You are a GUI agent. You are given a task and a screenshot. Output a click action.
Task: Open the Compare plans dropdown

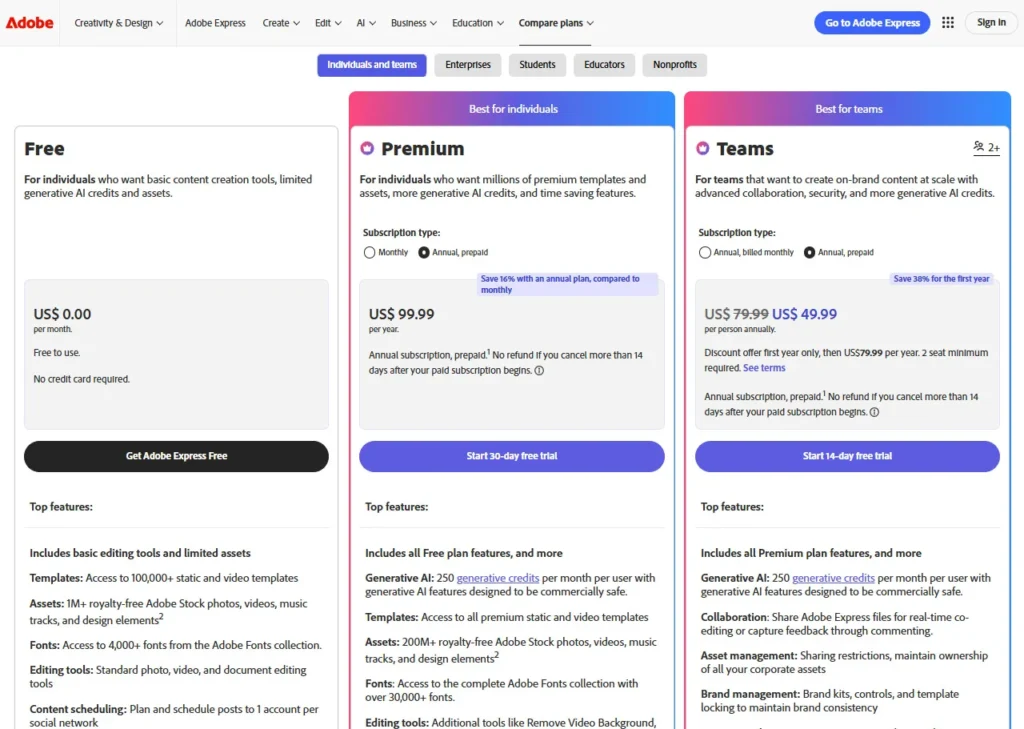pos(556,23)
